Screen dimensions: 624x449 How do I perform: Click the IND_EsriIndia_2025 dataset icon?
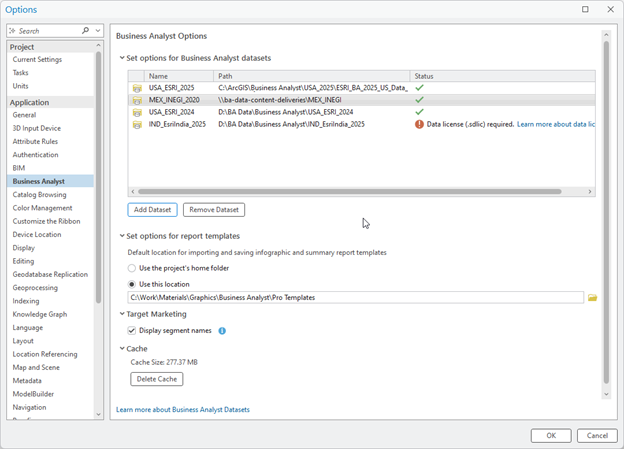[x=137, y=125]
